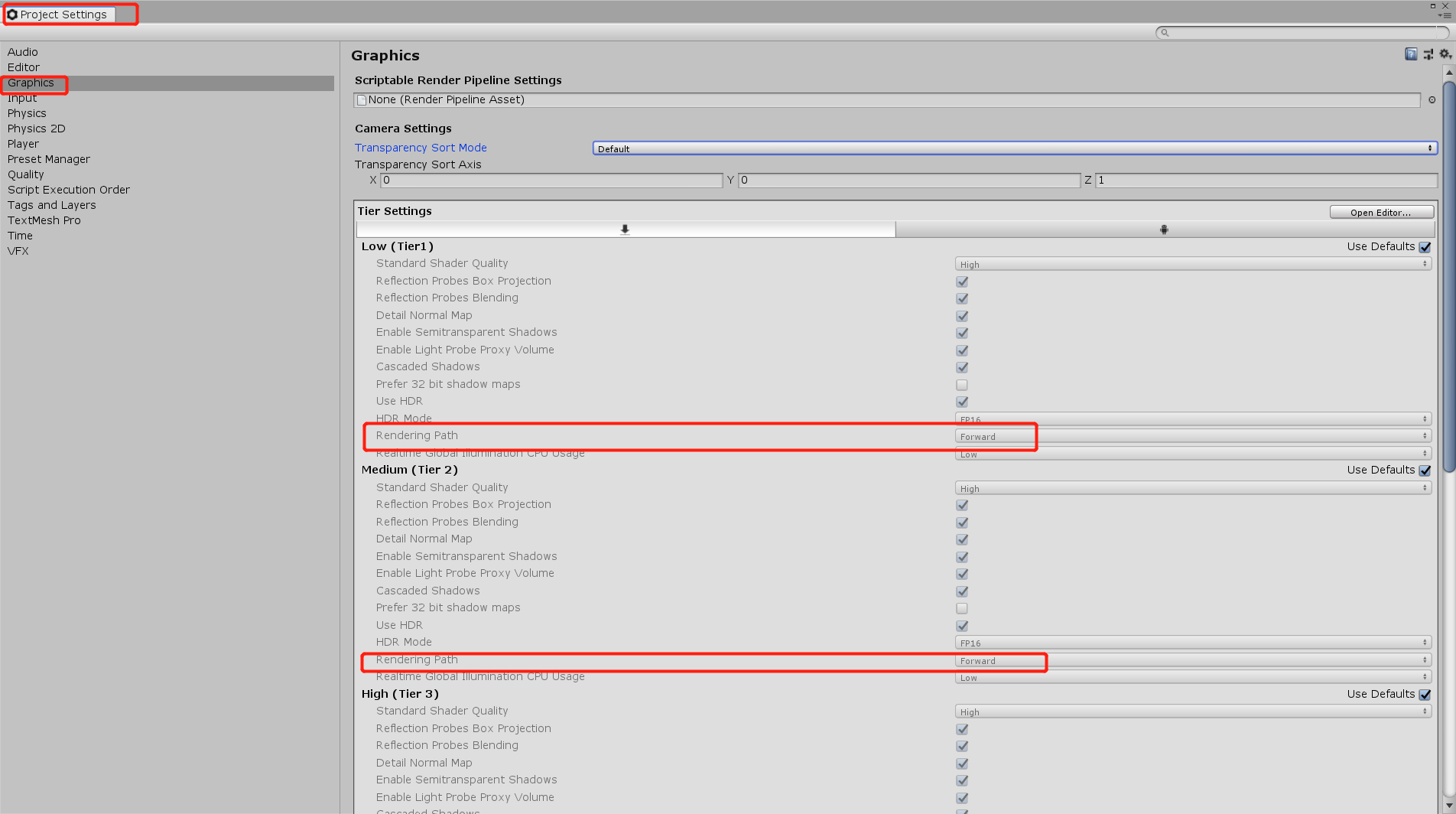Toggle Use Defaults for High (Tier 3)

pyautogui.click(x=1425, y=695)
